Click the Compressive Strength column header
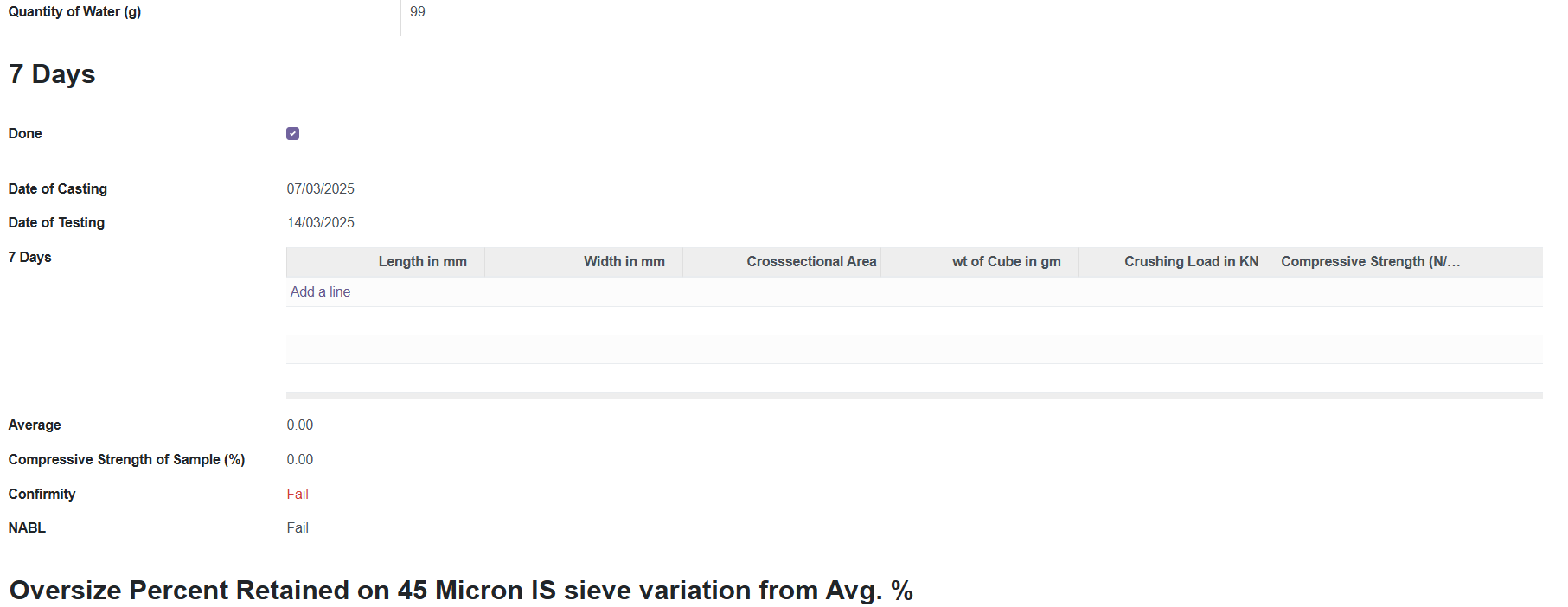The width and height of the screenshot is (1568, 607). point(1376,262)
